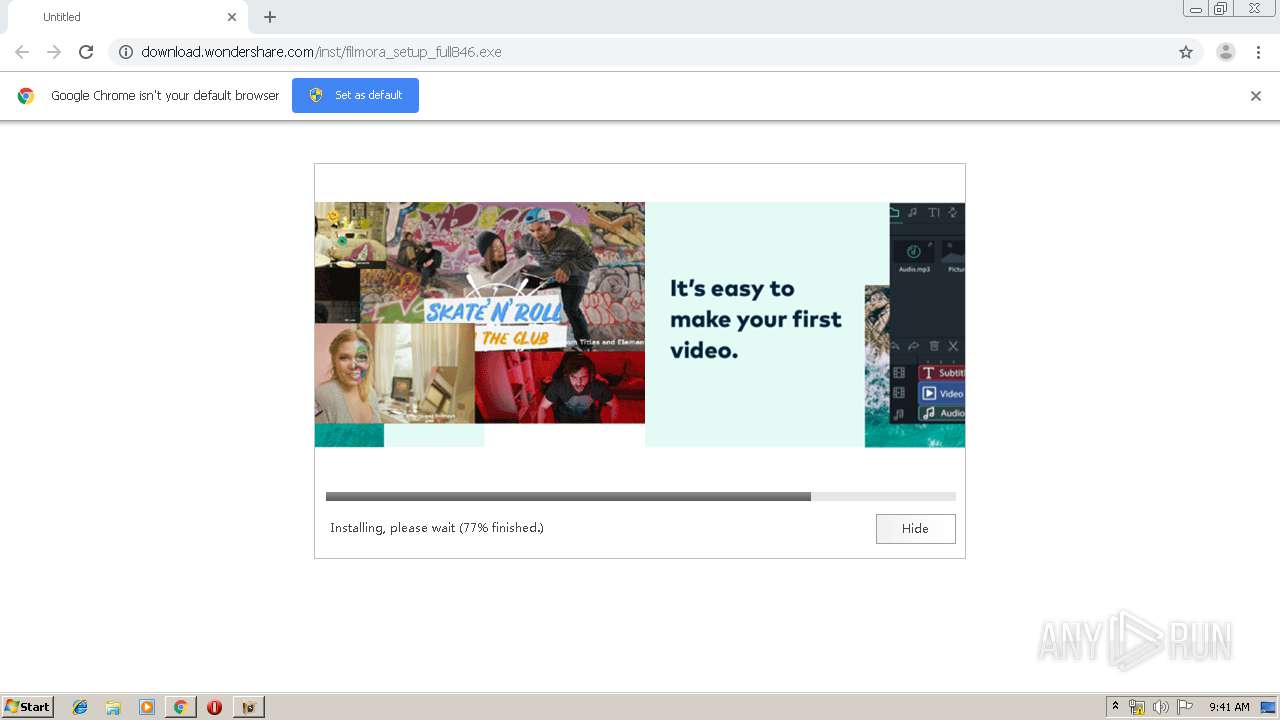The height and width of the screenshot is (720, 1280).
Task: Click the 9:41 AM system clock
Action: [1229, 707]
